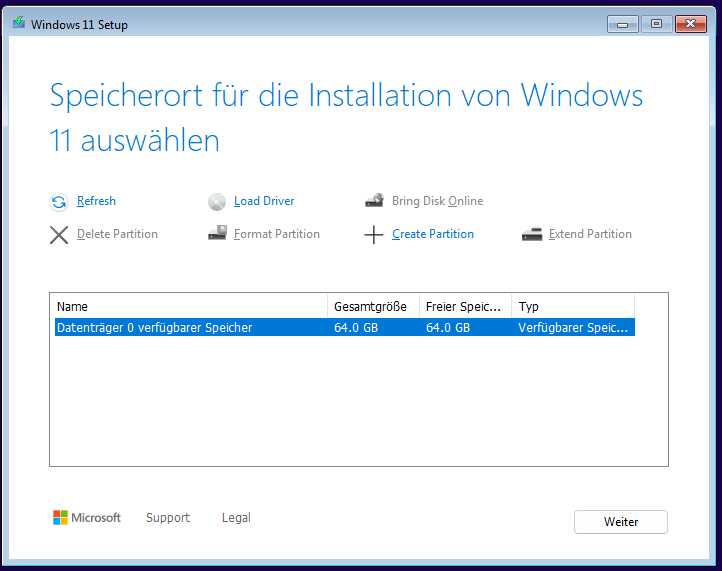722x571 pixels.
Task: Open the Legal link
Action: pyautogui.click(x=236, y=518)
